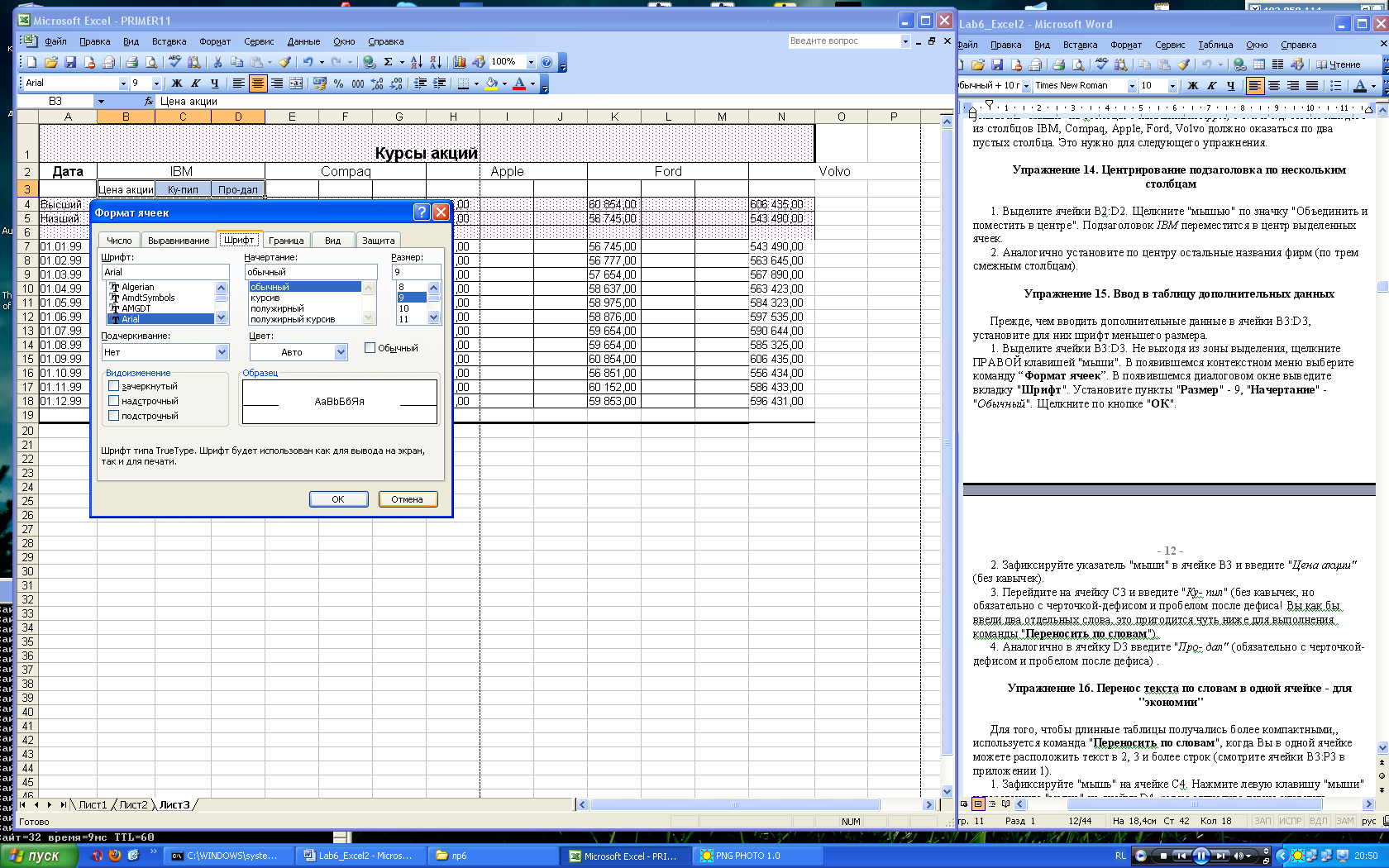Click the Размер size input field
The width and height of the screenshot is (1389, 868).
416,272
